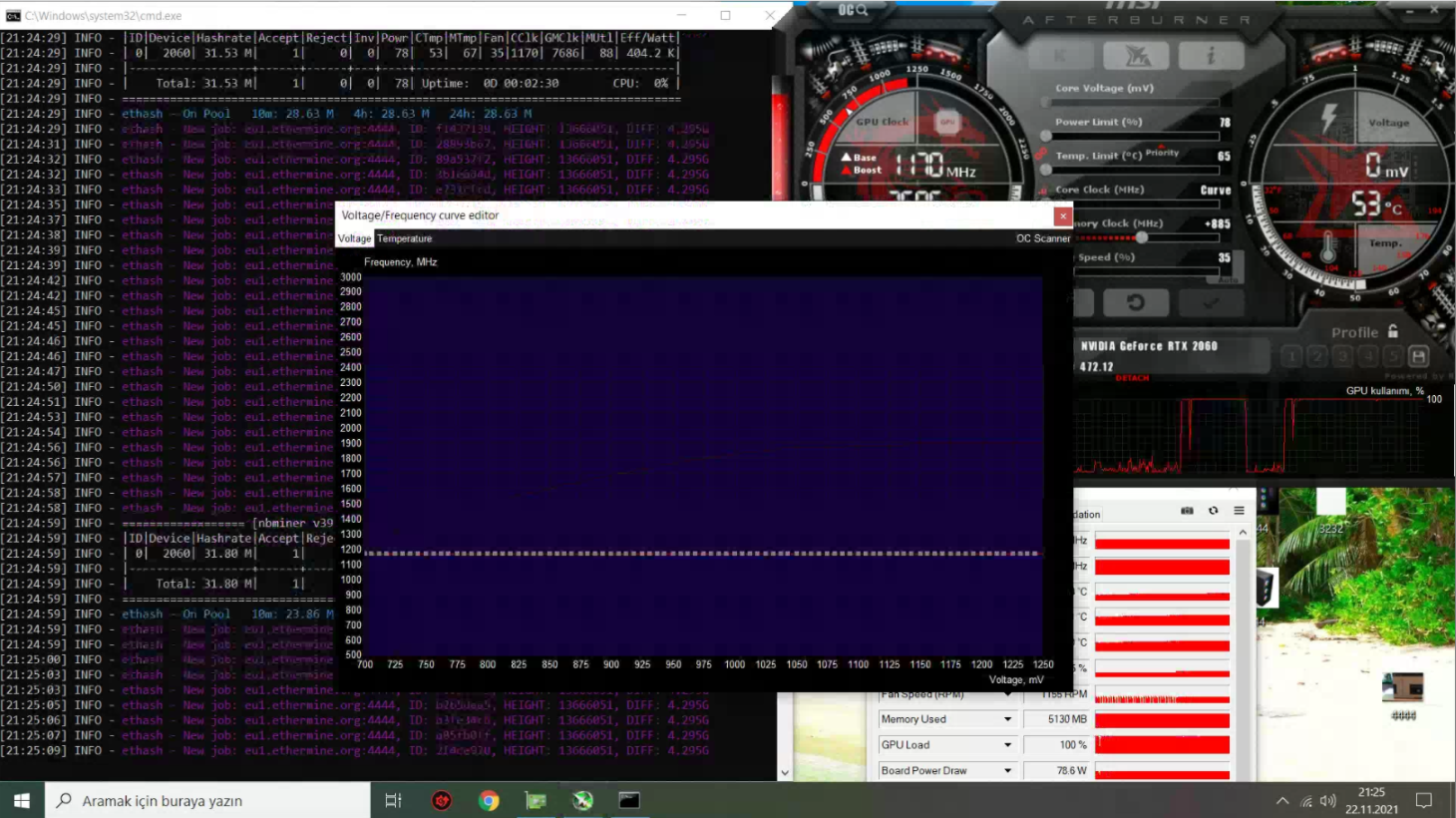
Task: Open the clock and date 21:25
Action: pos(1371,800)
